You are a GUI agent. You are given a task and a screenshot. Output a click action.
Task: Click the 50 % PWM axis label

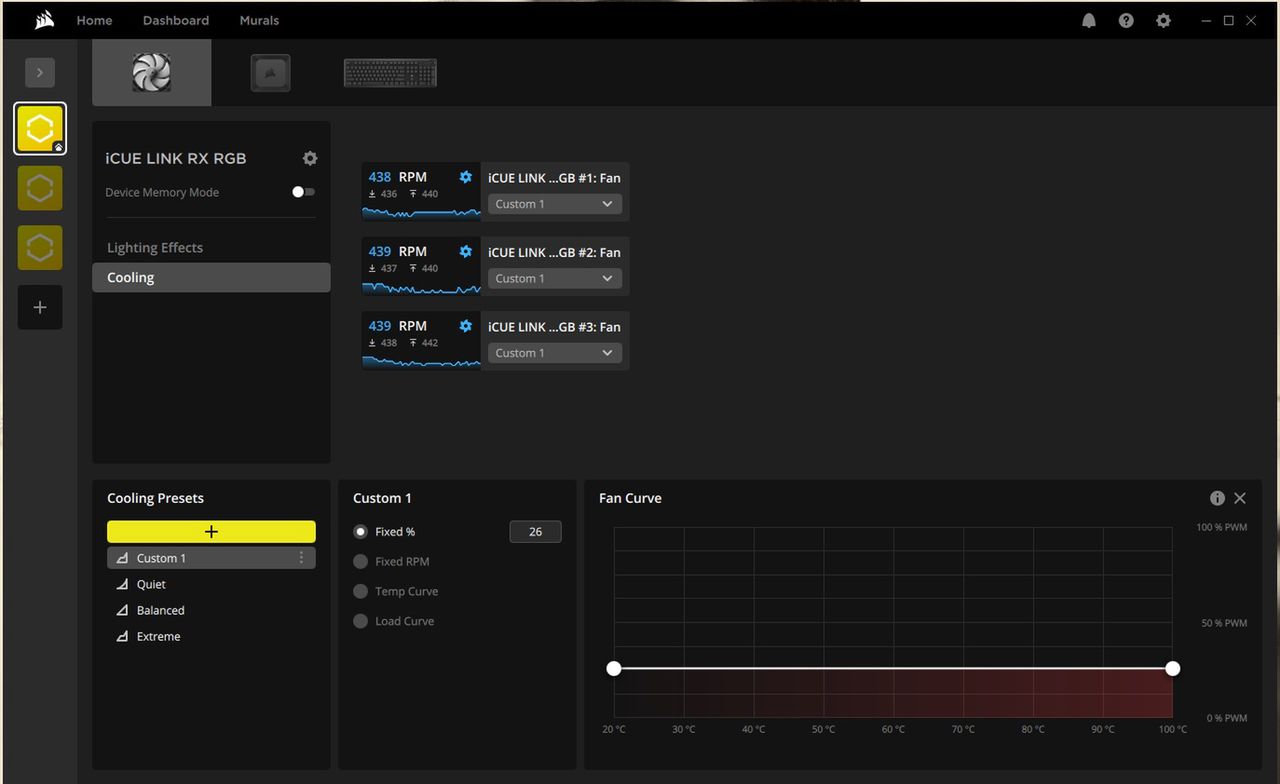pyautogui.click(x=1224, y=623)
